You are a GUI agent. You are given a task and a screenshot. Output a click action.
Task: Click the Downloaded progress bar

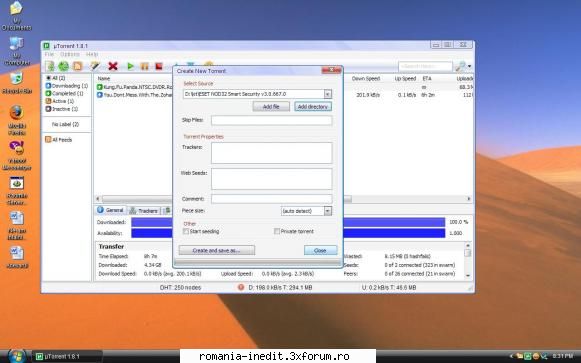[x=288, y=222]
